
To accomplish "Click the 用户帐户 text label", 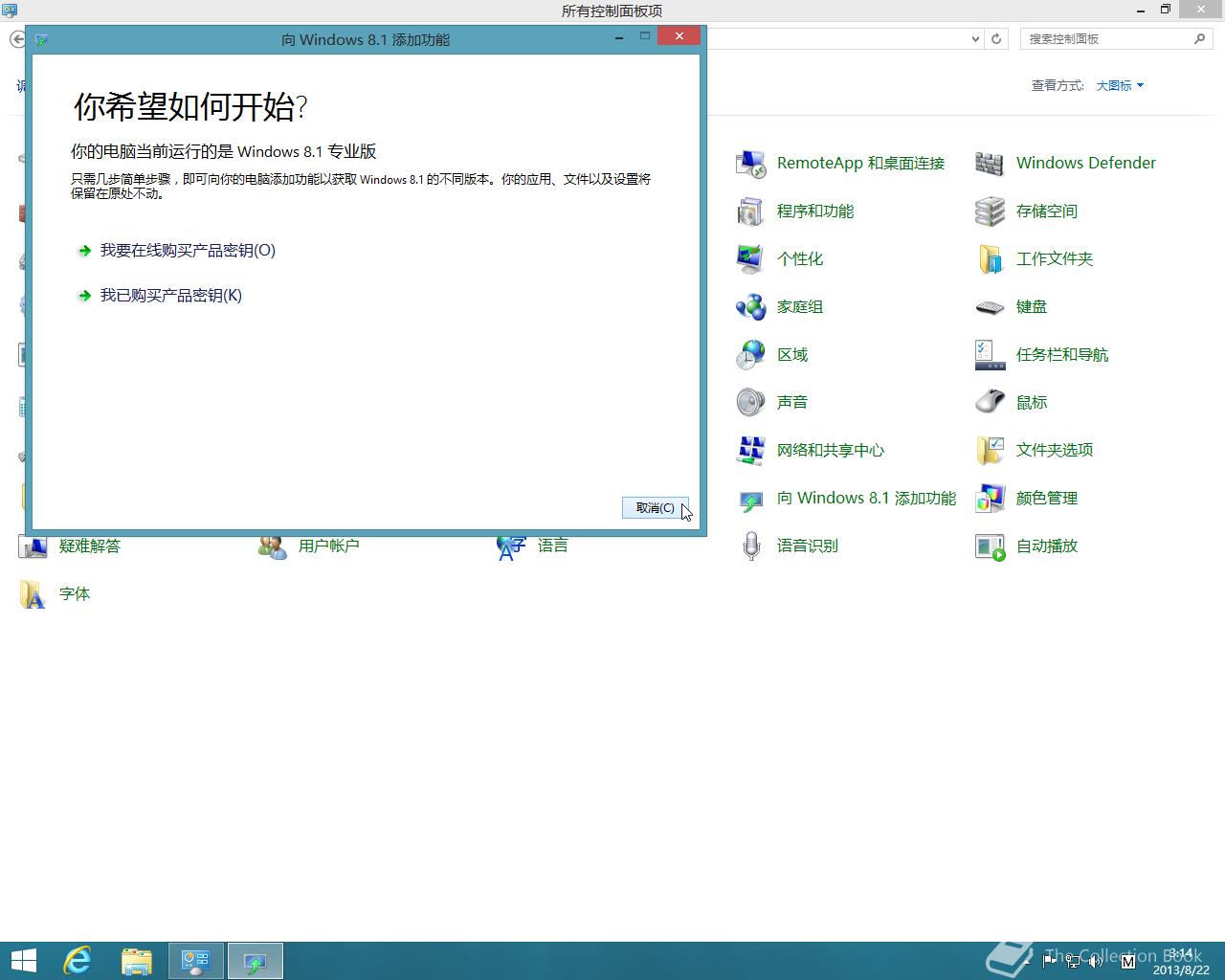I will 329,546.
